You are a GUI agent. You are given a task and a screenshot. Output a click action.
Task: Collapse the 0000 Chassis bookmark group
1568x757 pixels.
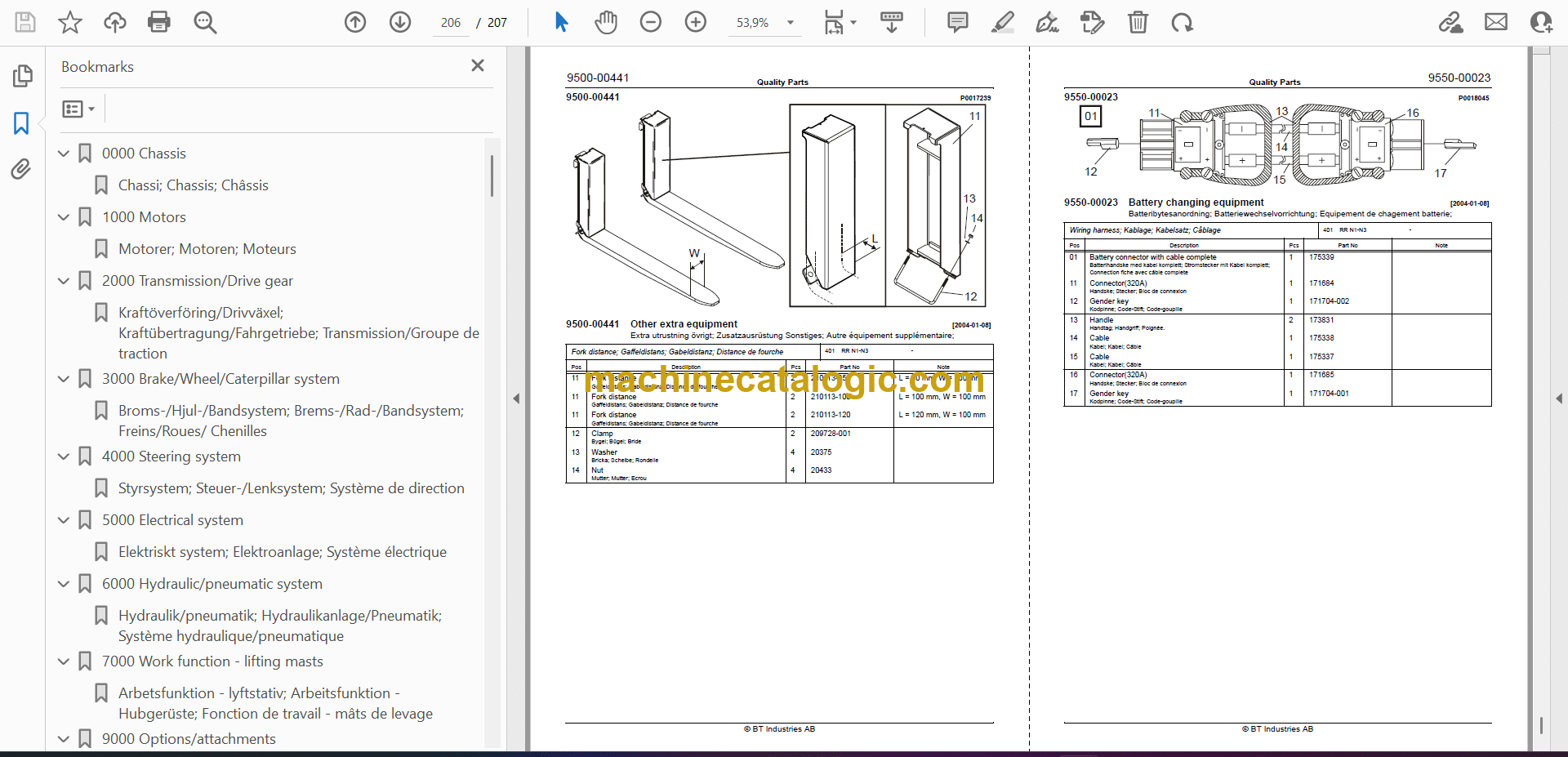pos(64,154)
